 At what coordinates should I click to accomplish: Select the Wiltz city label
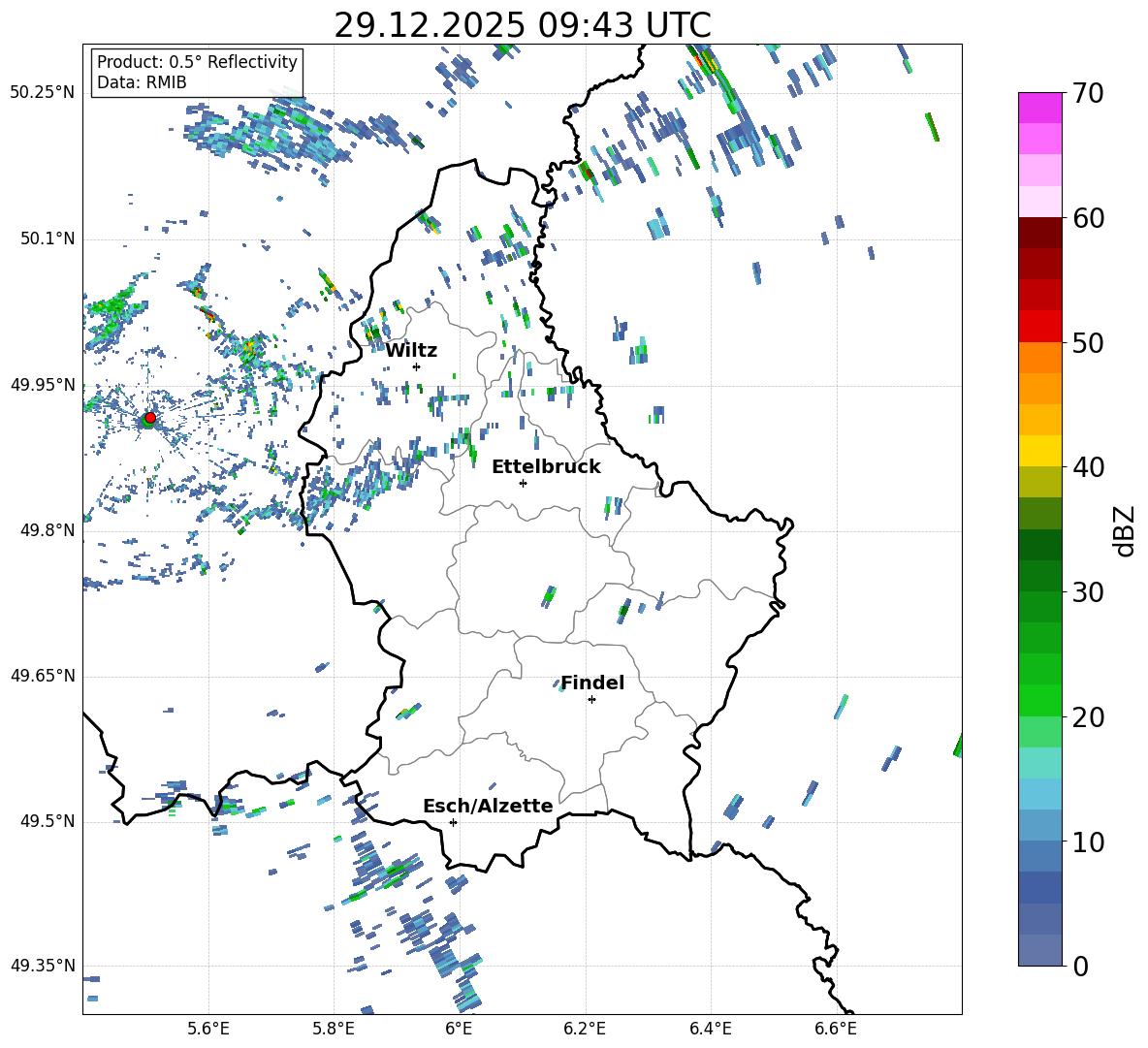pyautogui.click(x=411, y=350)
